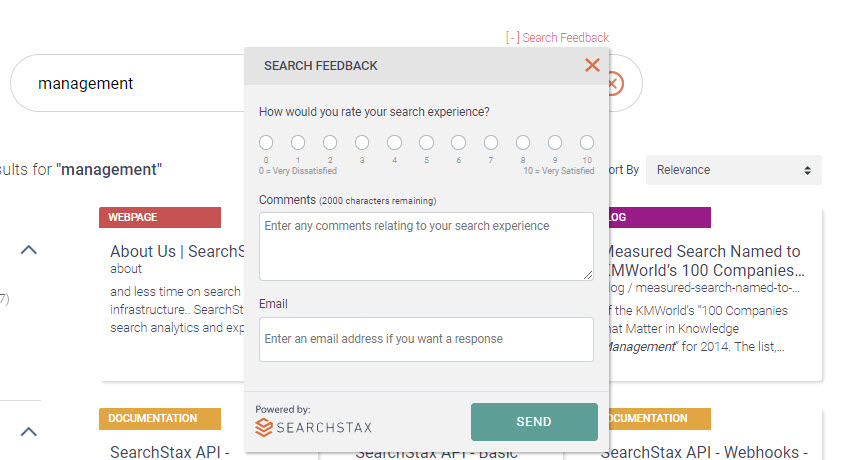Open the About Us | SearchStax result

[178, 251]
